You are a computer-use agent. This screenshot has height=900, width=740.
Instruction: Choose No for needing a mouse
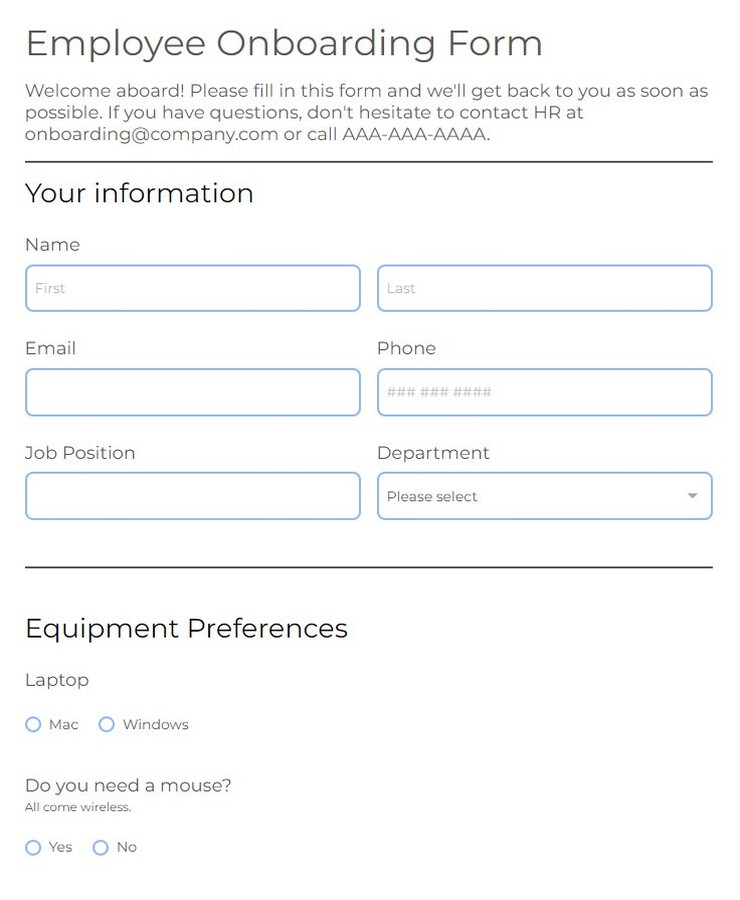point(100,847)
